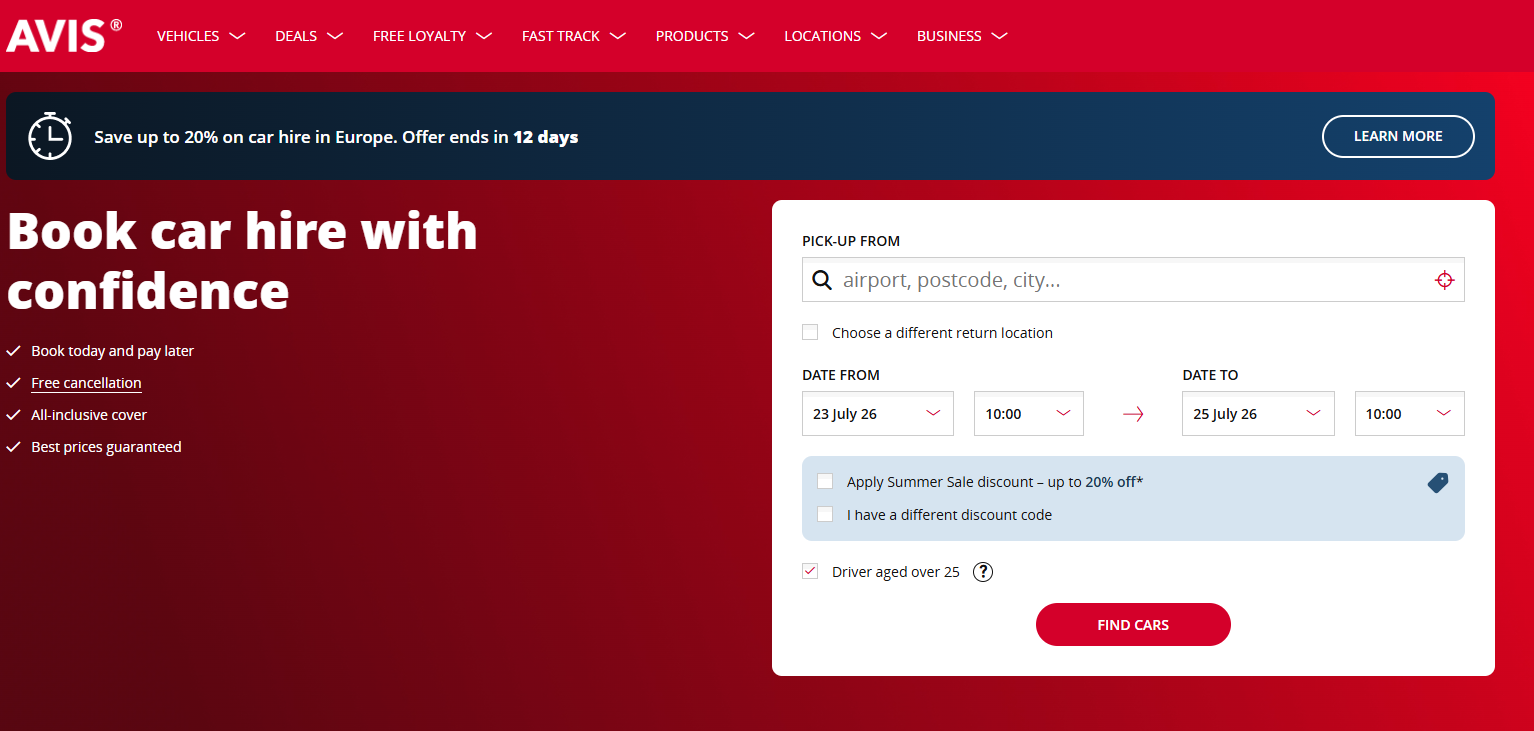This screenshot has width=1534, height=731.
Task: Click the All-inclusive cover text
Action: point(89,415)
